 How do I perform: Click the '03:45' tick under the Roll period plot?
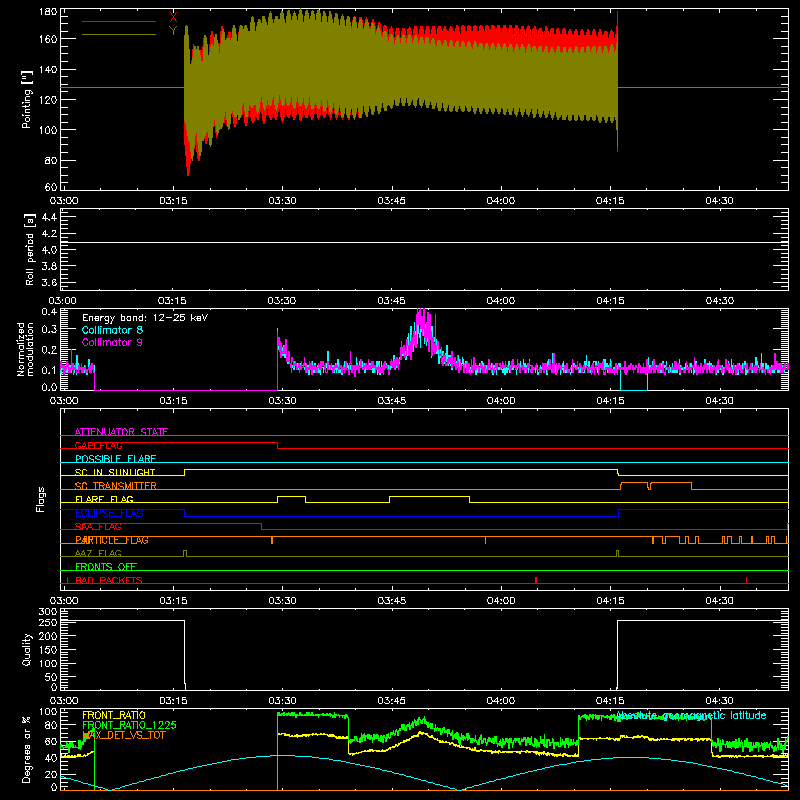[x=391, y=301]
